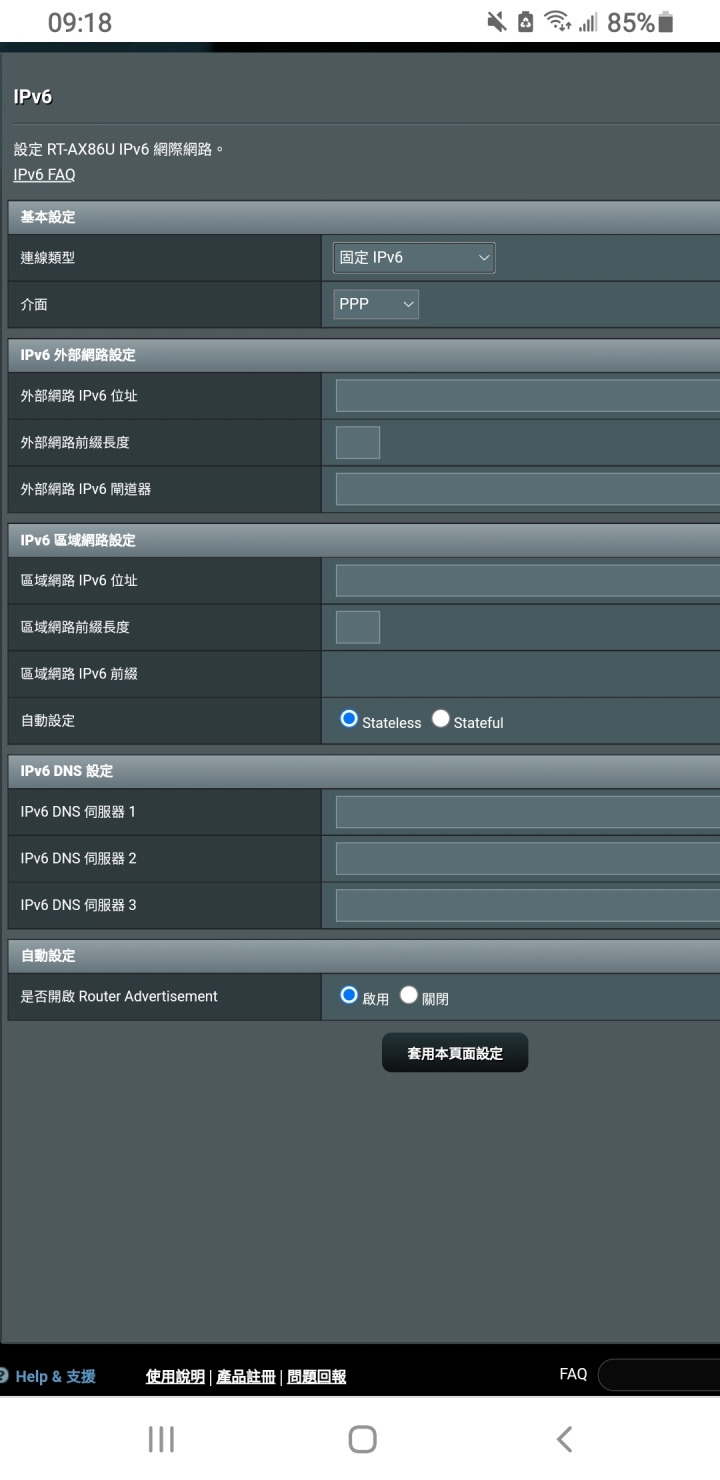
Task: Click the IPv6 外部網路設定 section header
Action: pyautogui.click(x=364, y=355)
